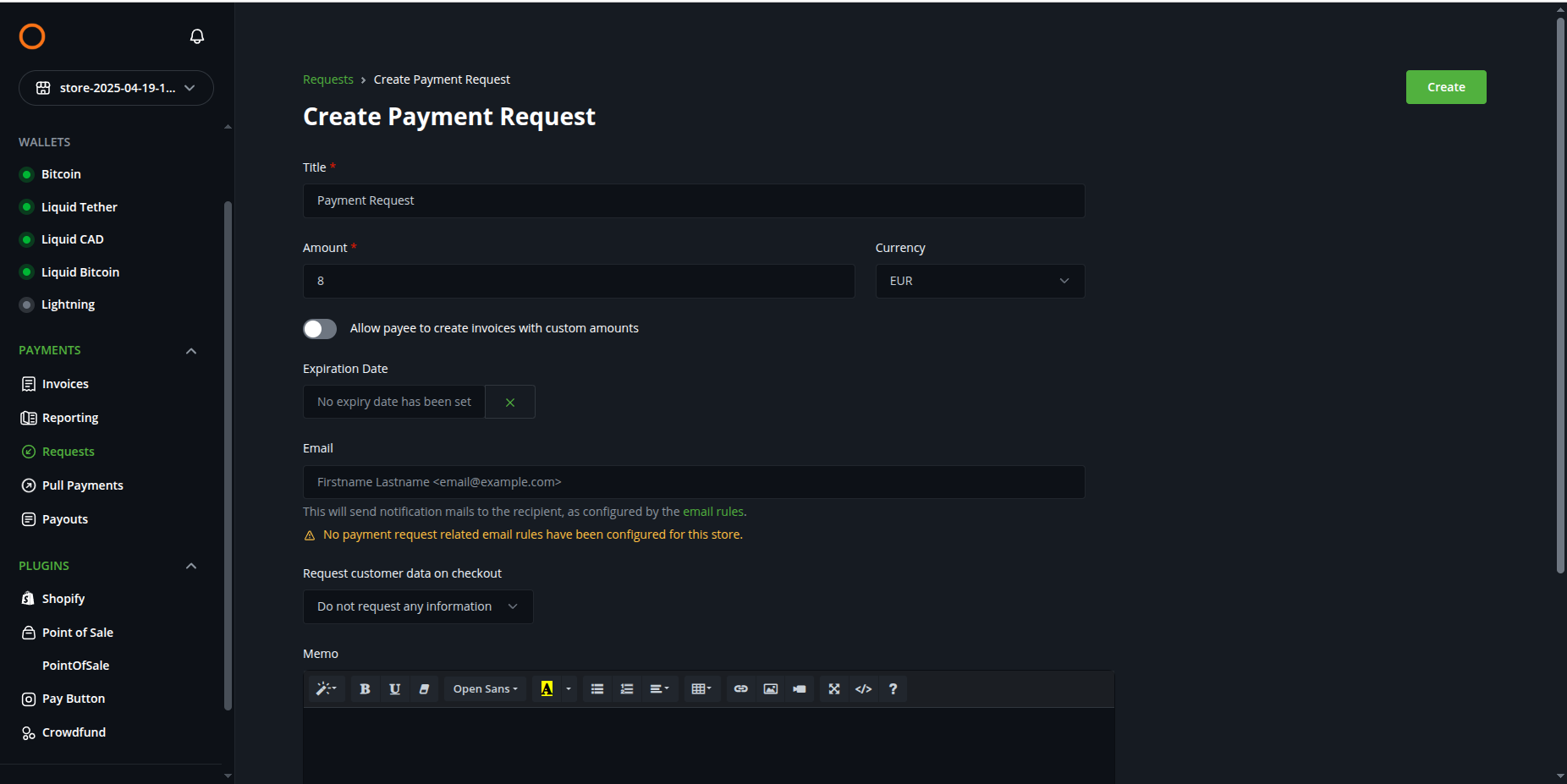Click the Pull Payments sidebar icon
1567x784 pixels.
tap(29, 485)
